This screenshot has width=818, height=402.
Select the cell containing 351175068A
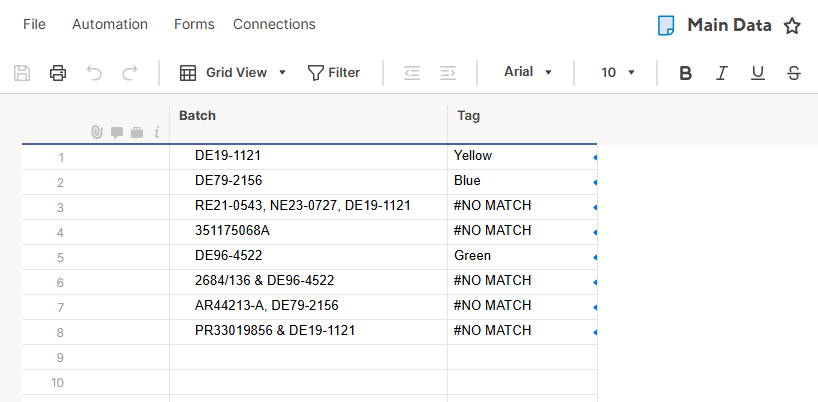(308, 232)
